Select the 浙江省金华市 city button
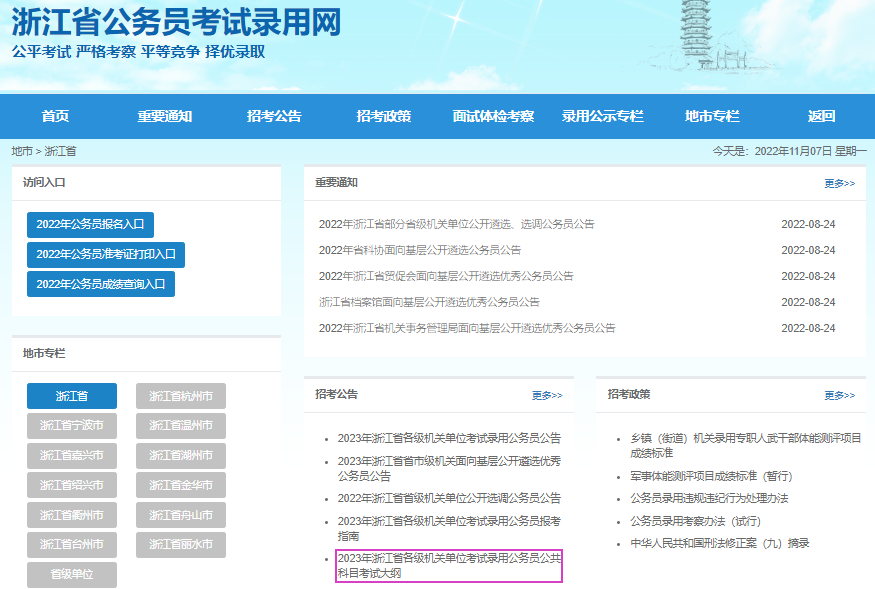 pos(181,485)
